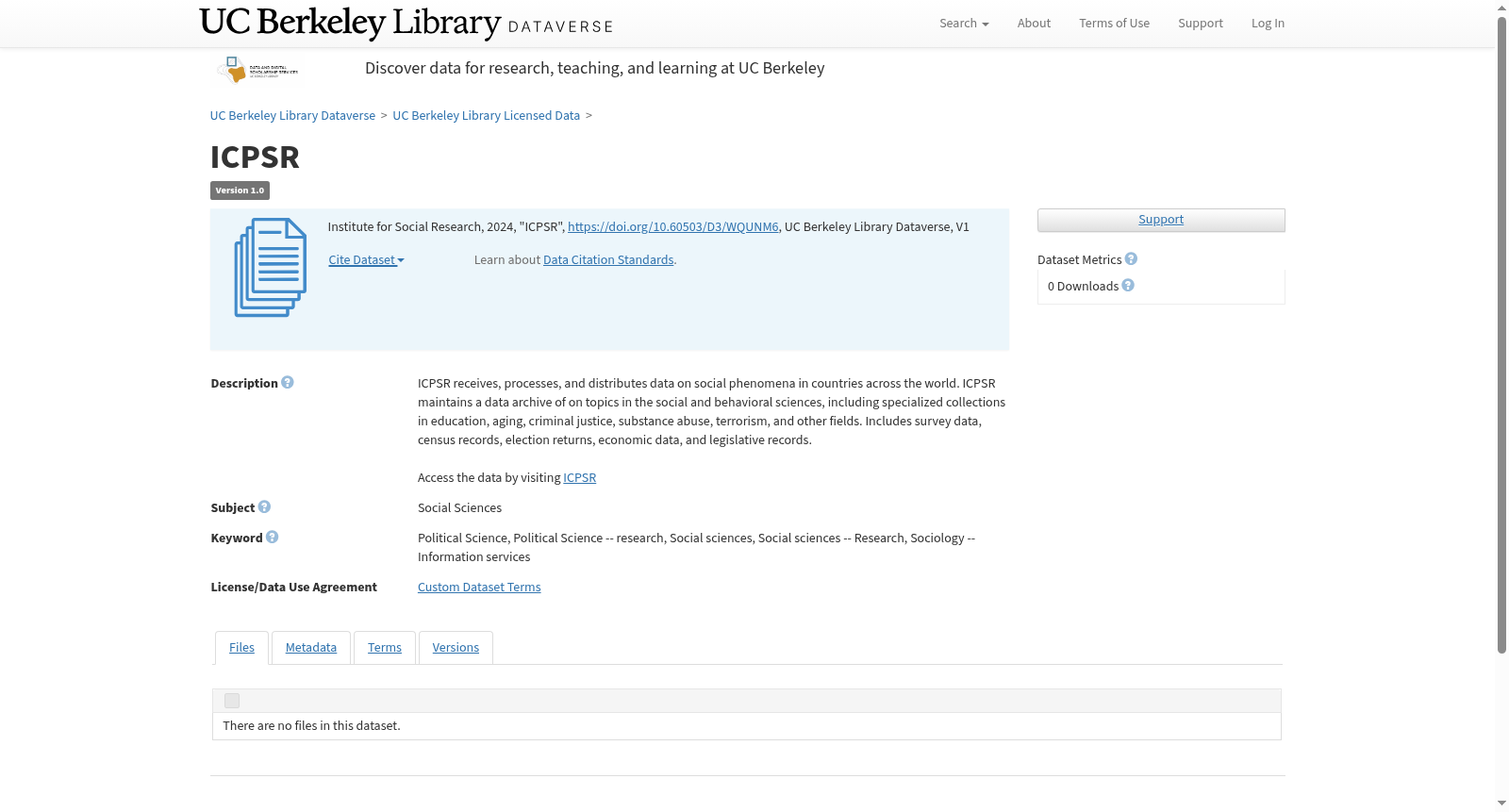Open the Description help tooltip icon

[x=288, y=382]
